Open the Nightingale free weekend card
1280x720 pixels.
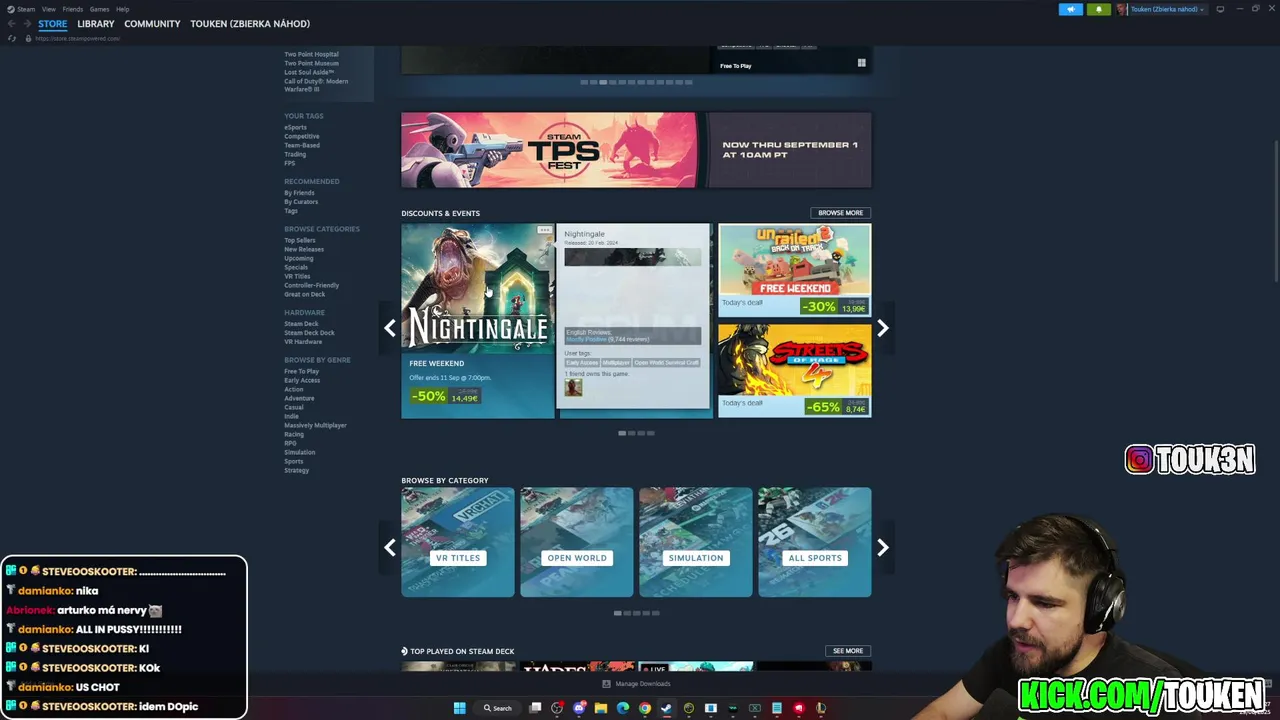coord(478,320)
